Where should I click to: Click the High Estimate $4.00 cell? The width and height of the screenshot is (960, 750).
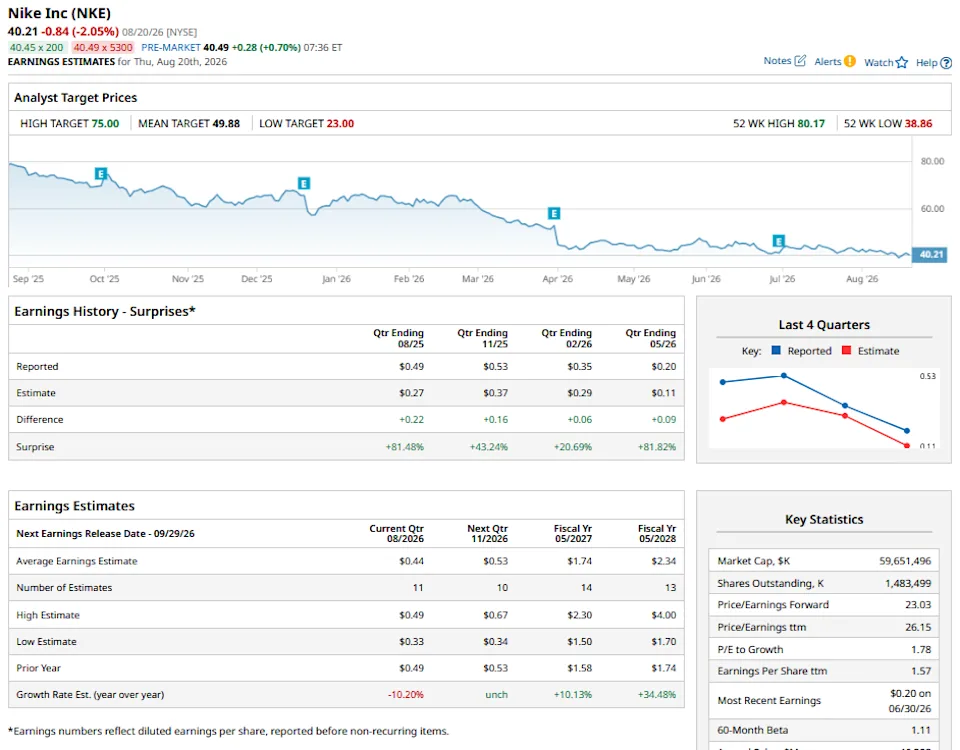point(664,615)
